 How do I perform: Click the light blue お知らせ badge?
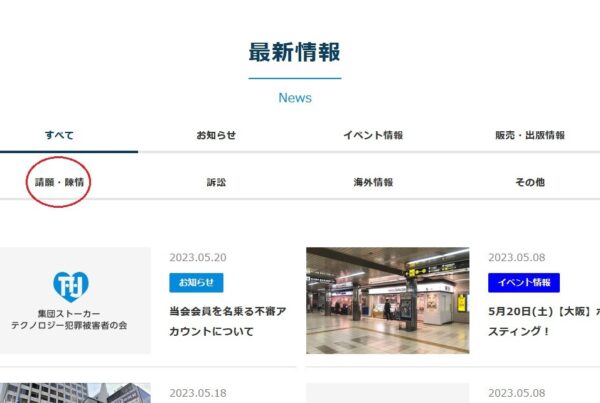[196, 283]
